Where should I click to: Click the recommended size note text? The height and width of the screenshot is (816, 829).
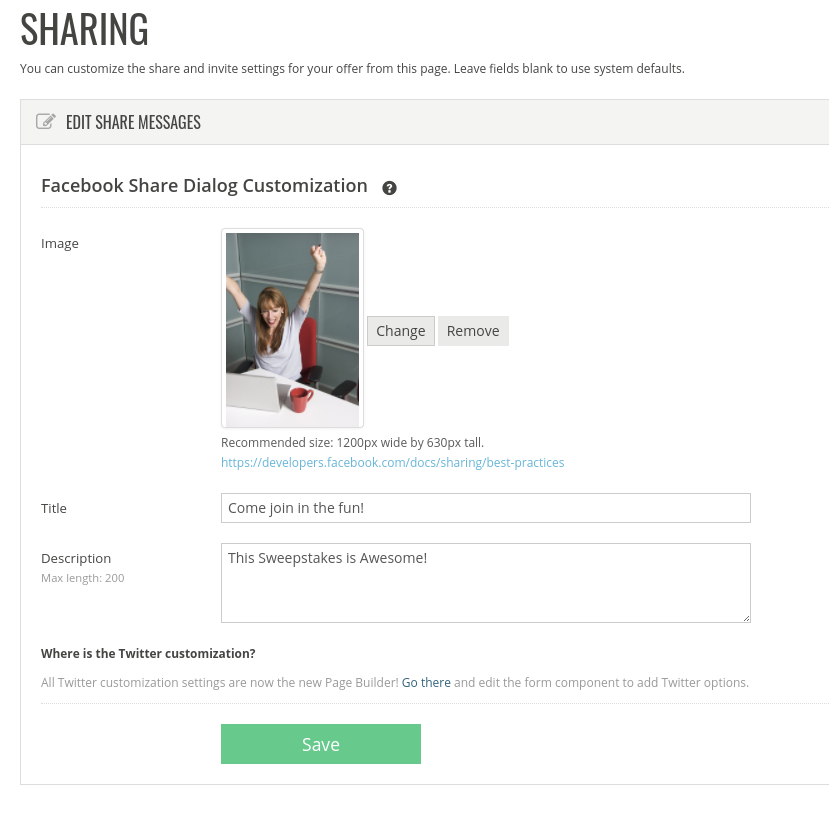(x=352, y=443)
